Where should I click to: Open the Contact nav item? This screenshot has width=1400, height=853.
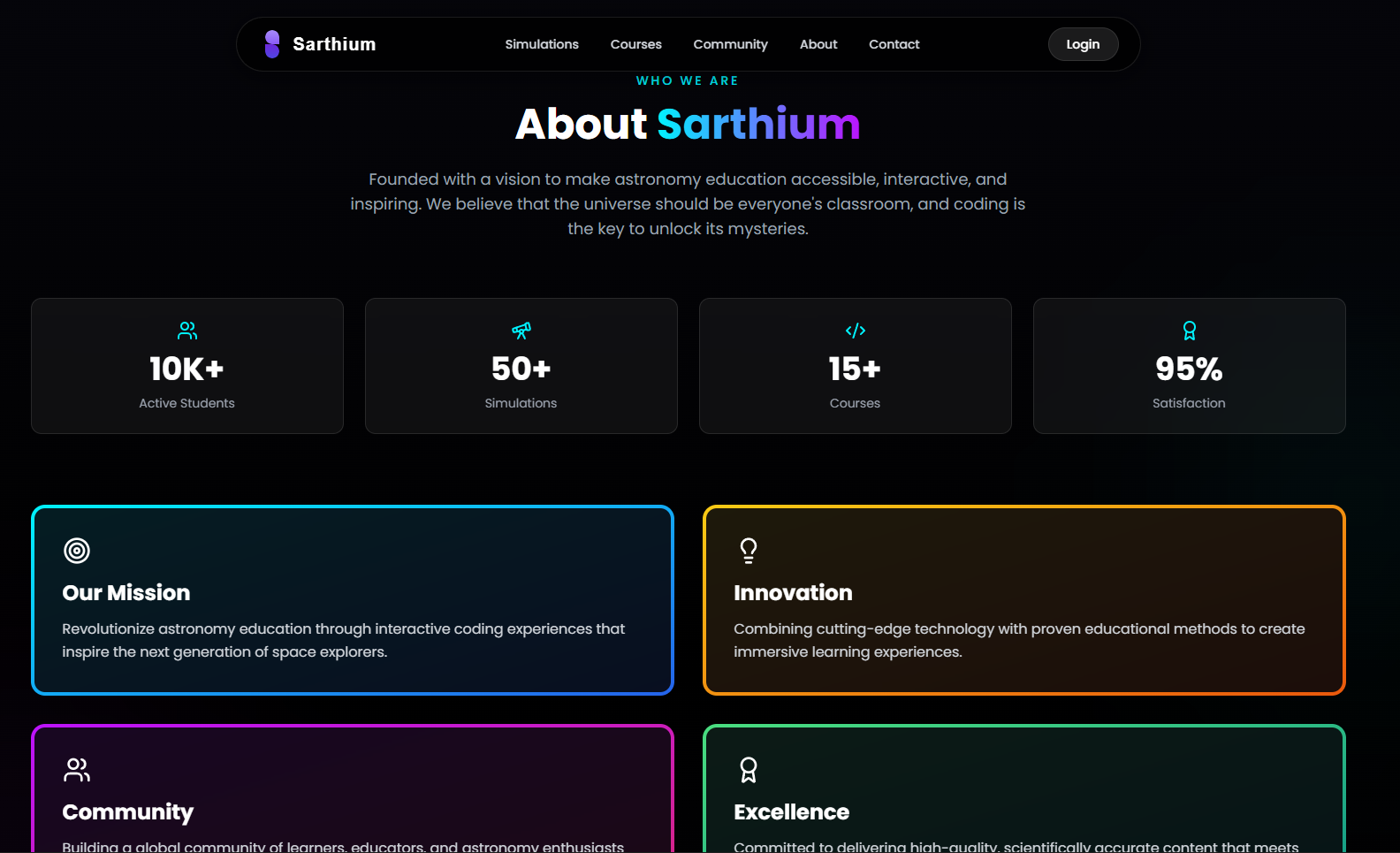(894, 44)
